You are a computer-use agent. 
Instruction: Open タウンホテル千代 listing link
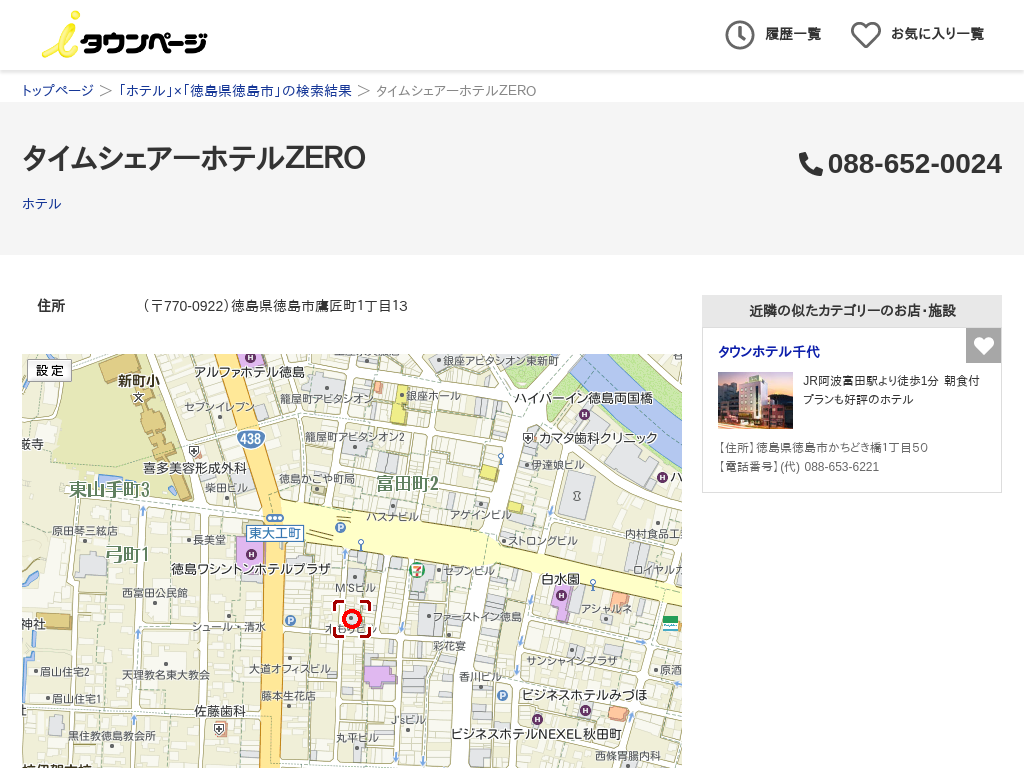tap(769, 352)
